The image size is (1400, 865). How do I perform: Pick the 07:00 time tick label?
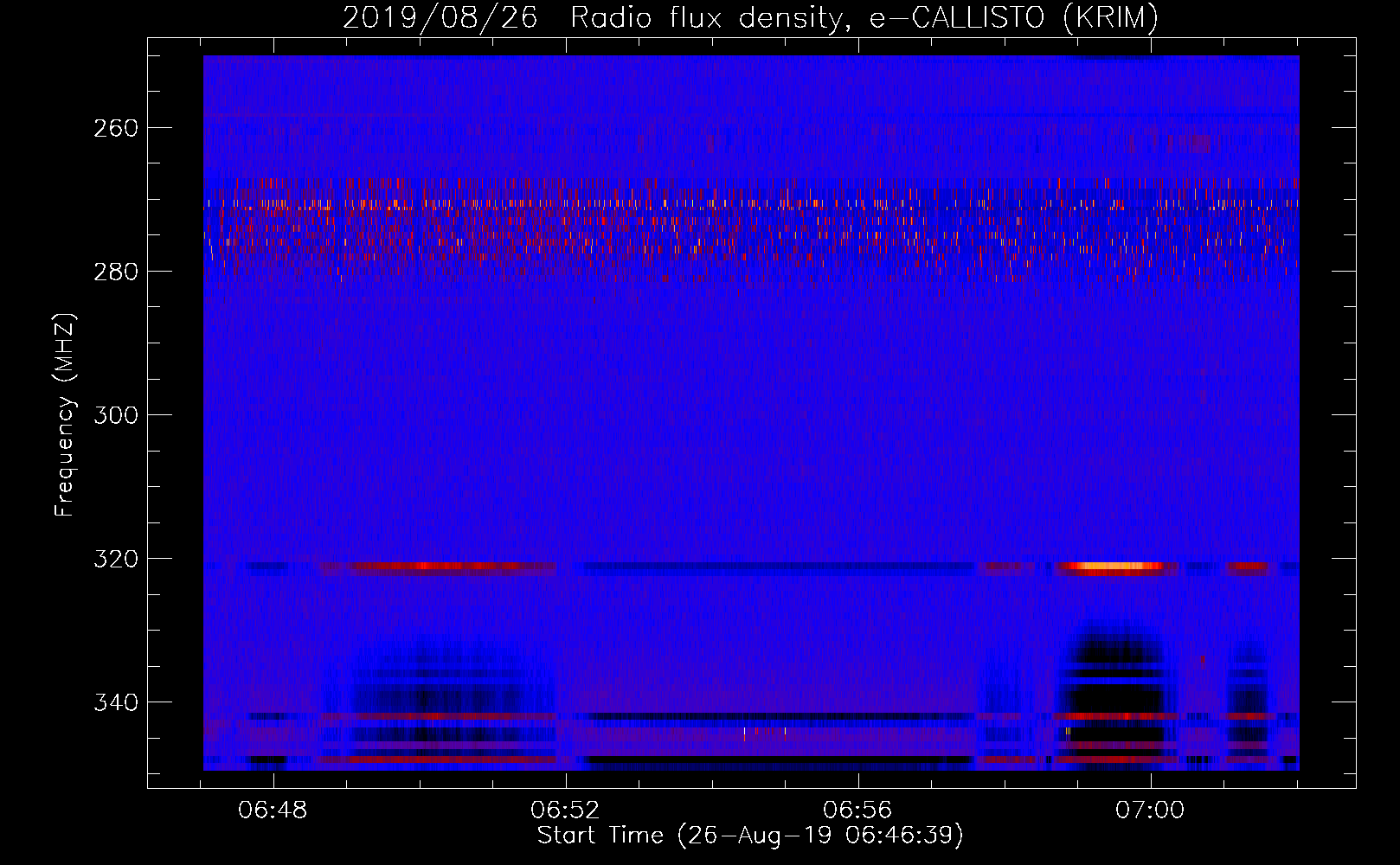[x=1151, y=810]
